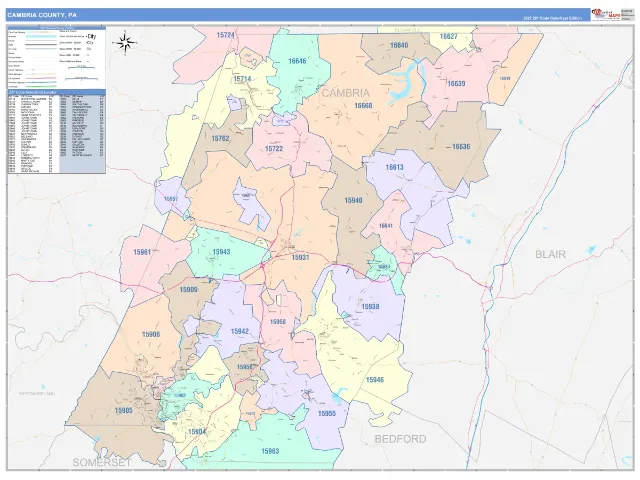Select ZIP code 15904 label
This screenshot has height=480, width=640.
click(197, 432)
